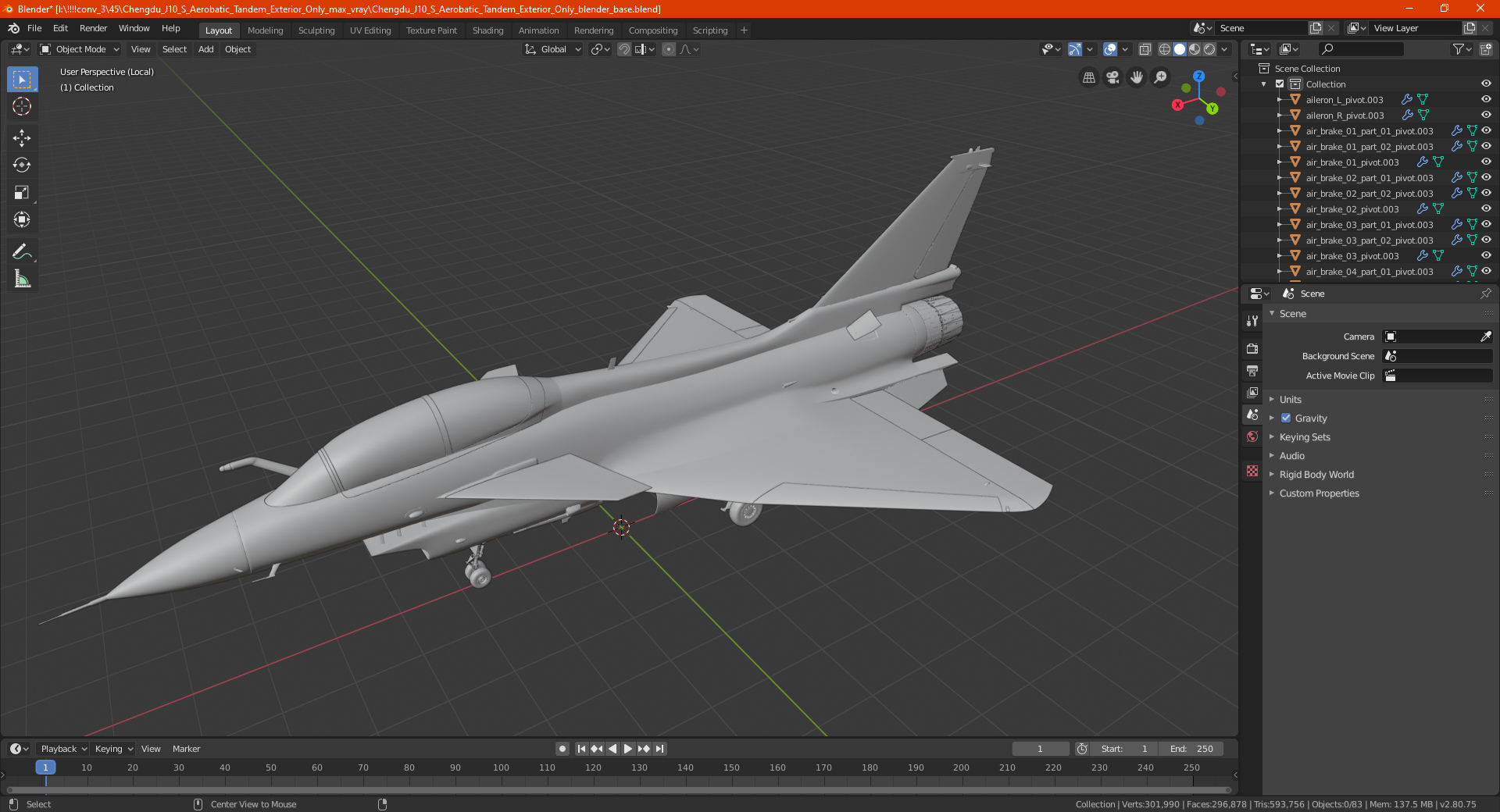The image size is (1500, 812).
Task: Toggle gizmo display button
Action: [x=1075, y=49]
